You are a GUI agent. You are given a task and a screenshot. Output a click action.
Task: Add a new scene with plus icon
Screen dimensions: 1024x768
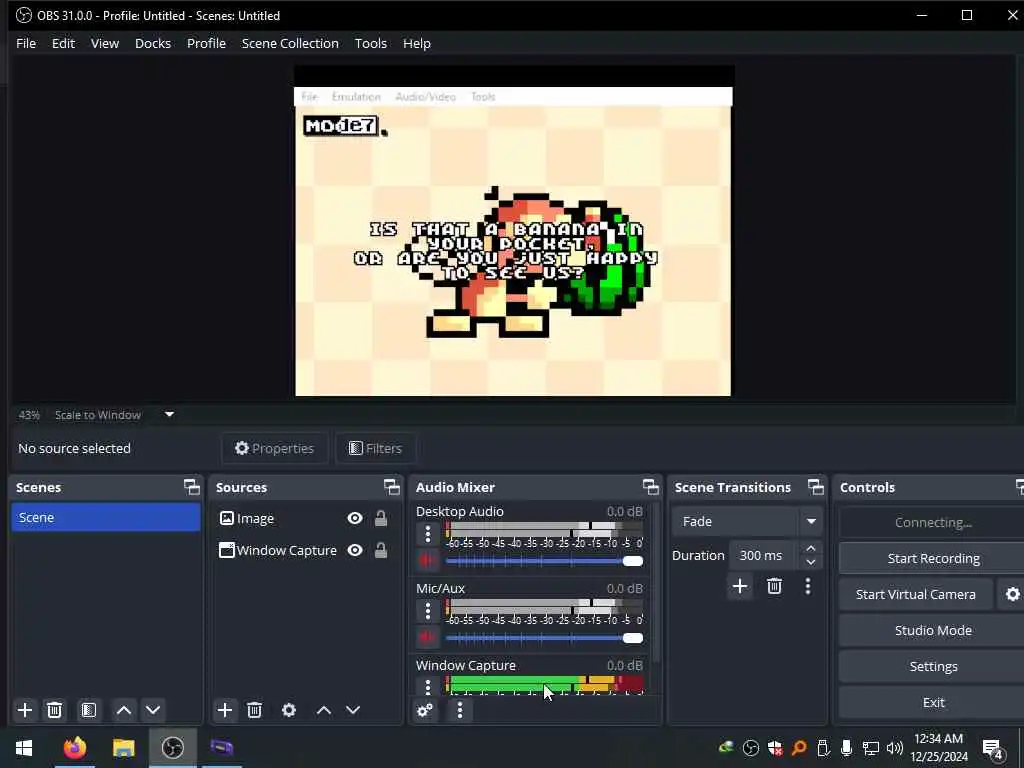point(25,710)
